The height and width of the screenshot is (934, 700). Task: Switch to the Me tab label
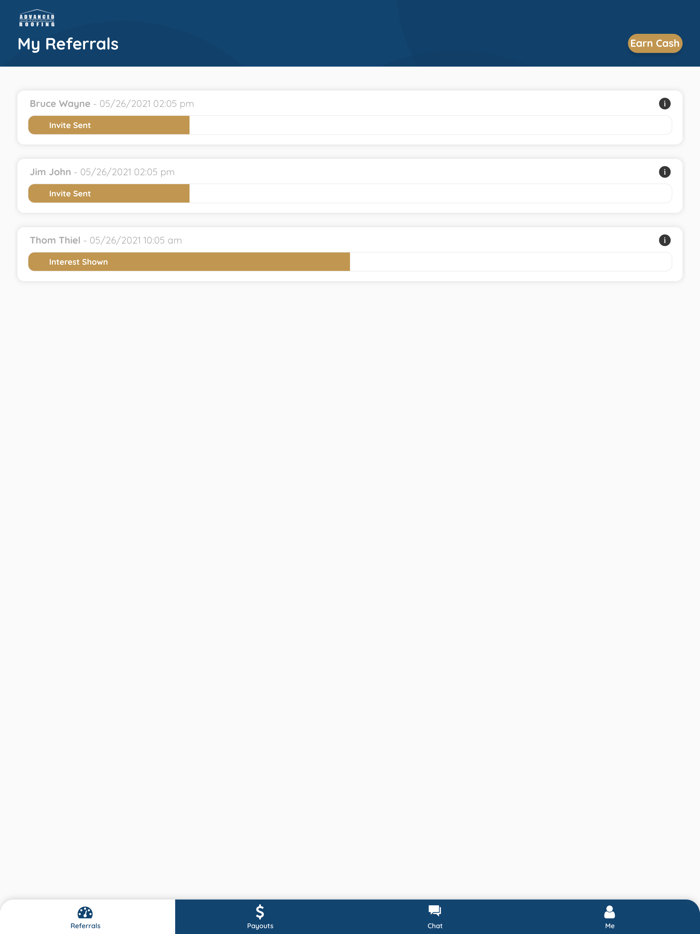[x=609, y=926]
